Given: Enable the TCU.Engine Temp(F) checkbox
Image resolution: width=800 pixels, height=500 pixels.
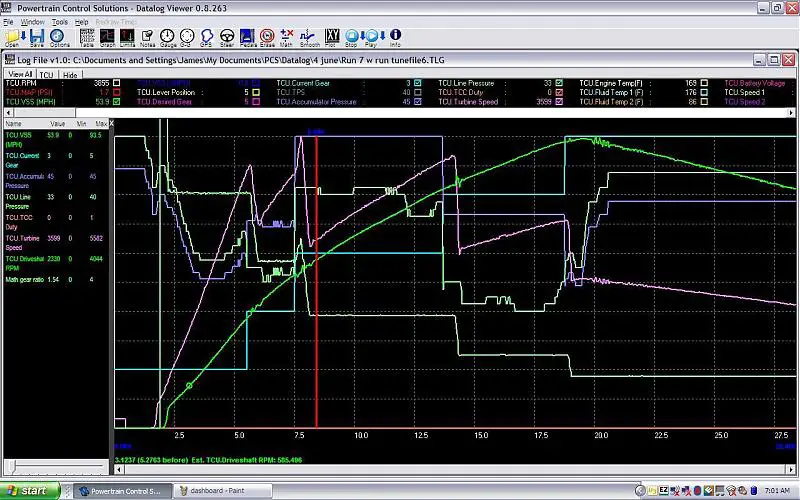Looking at the screenshot, I should [x=705, y=83].
